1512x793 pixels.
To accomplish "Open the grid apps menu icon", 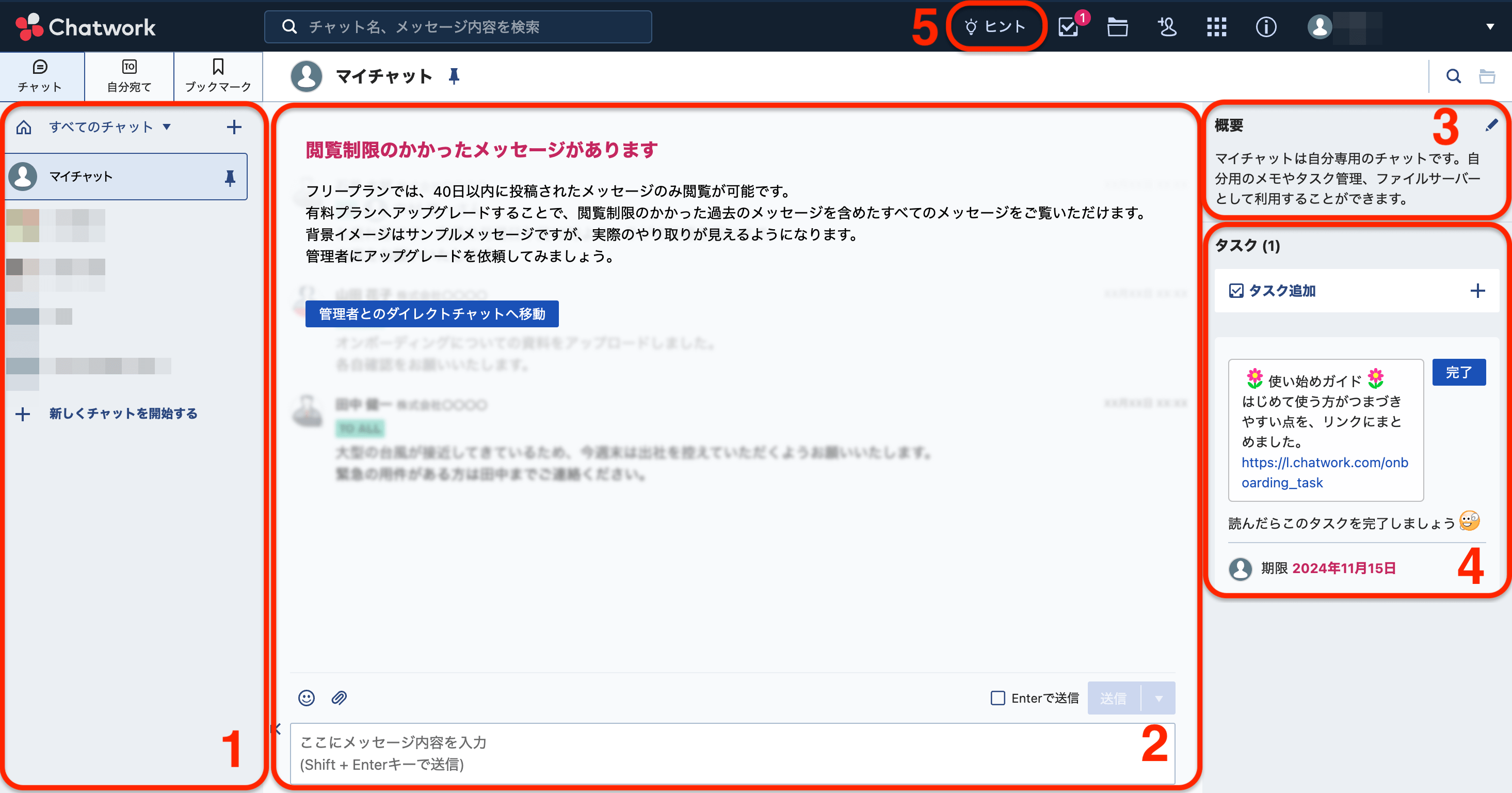I will pos(1216,27).
